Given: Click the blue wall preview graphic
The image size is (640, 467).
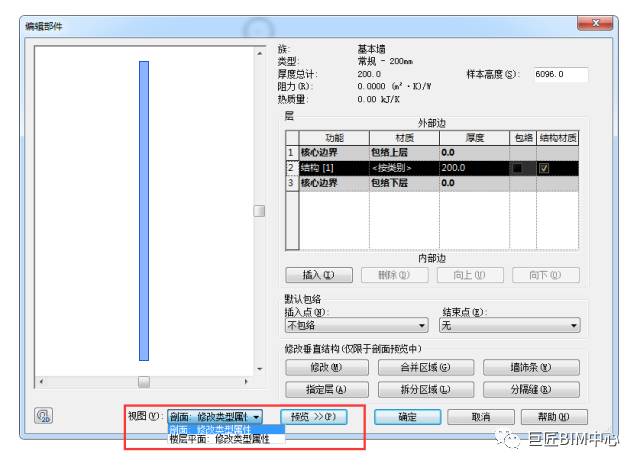Looking at the screenshot, I should pos(144,211).
